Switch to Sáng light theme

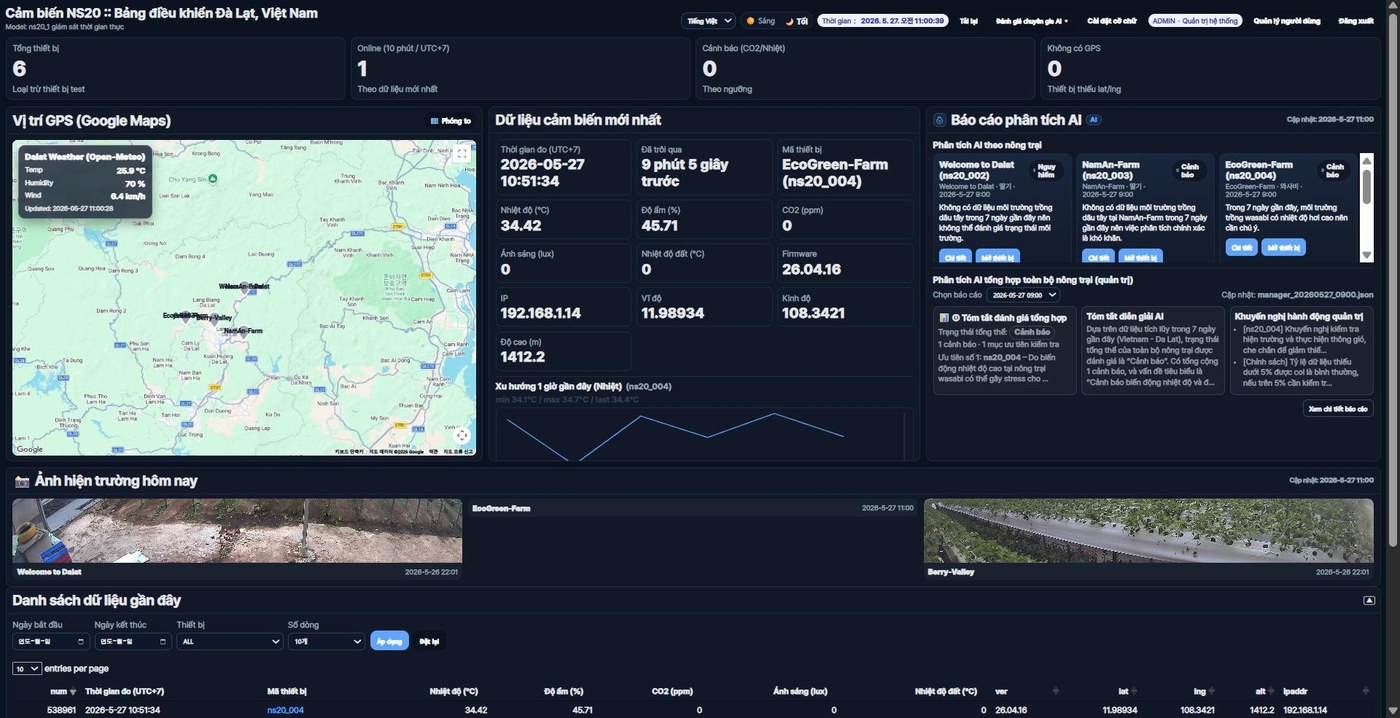click(x=760, y=20)
